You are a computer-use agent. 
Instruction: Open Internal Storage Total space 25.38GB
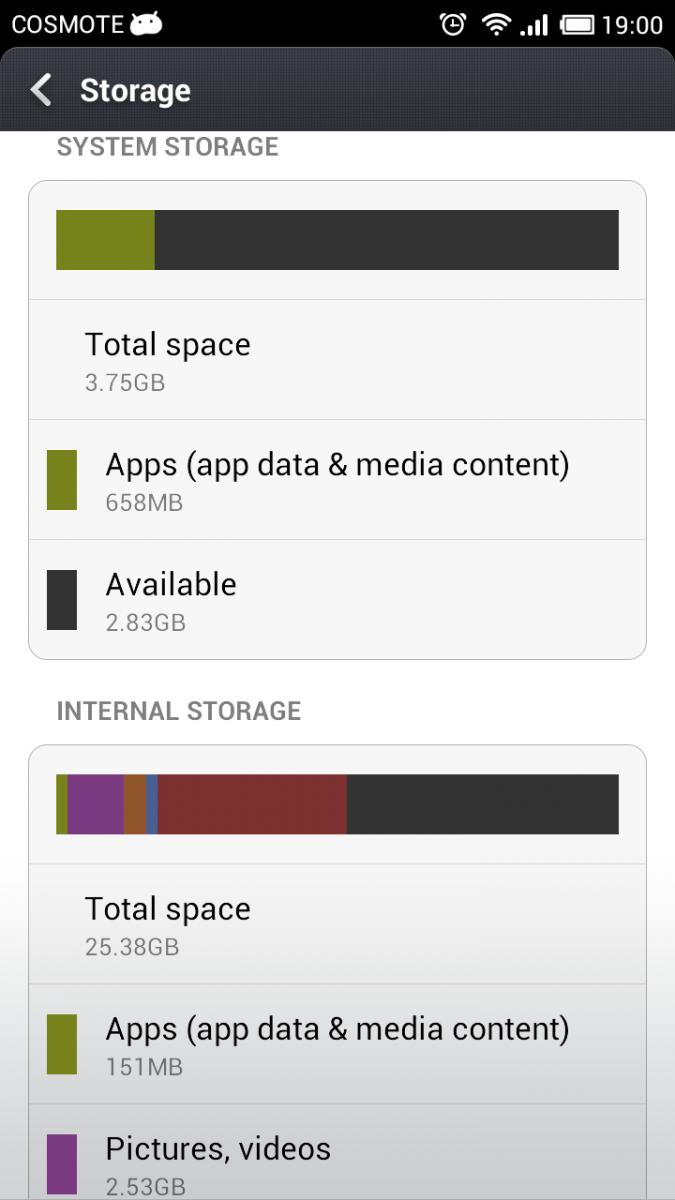tap(337, 924)
